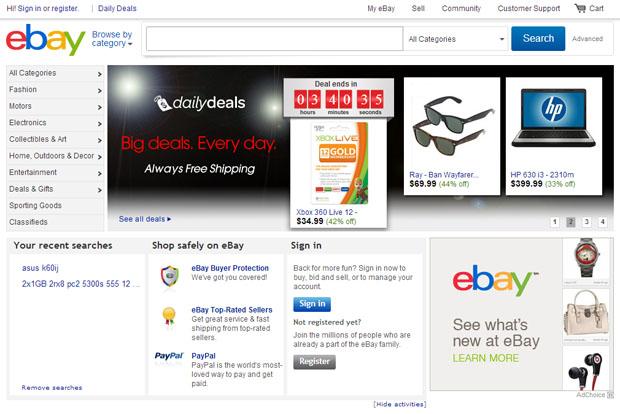Click the Top-Rated Sellers ribbon badge icon
Image resolution: width=620 pixels, height=414 pixels.
(169, 317)
